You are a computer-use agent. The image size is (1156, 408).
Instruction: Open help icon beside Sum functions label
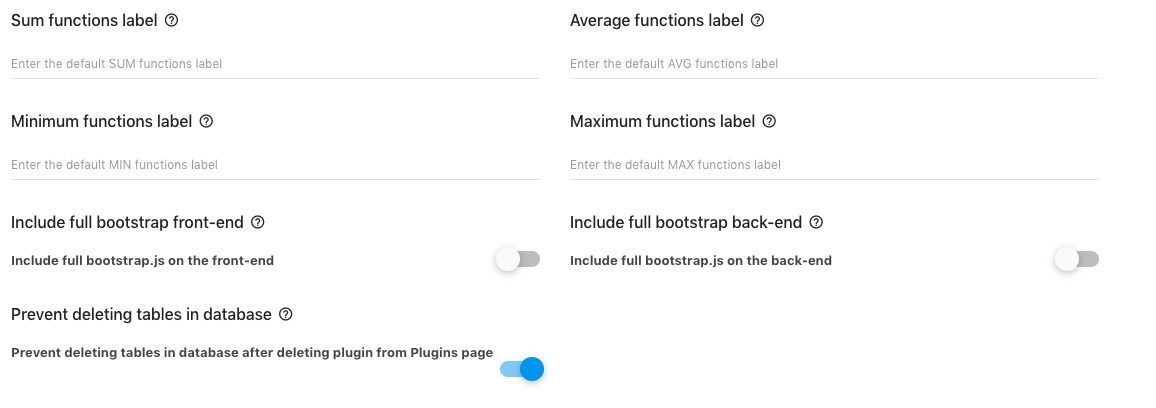pos(172,21)
